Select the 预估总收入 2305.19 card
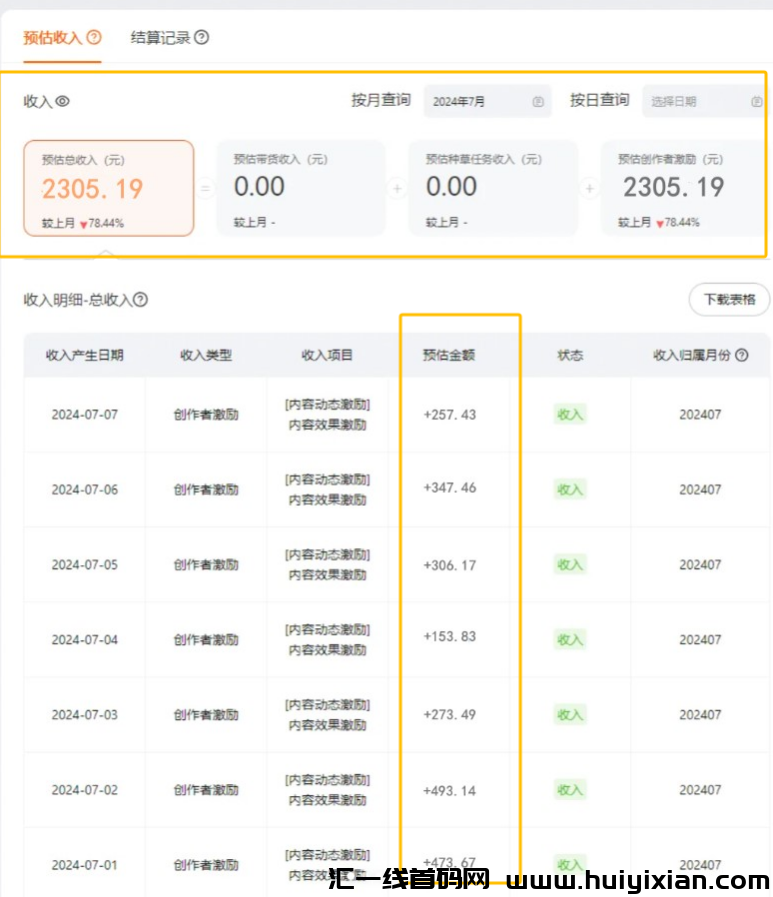 (x=109, y=188)
